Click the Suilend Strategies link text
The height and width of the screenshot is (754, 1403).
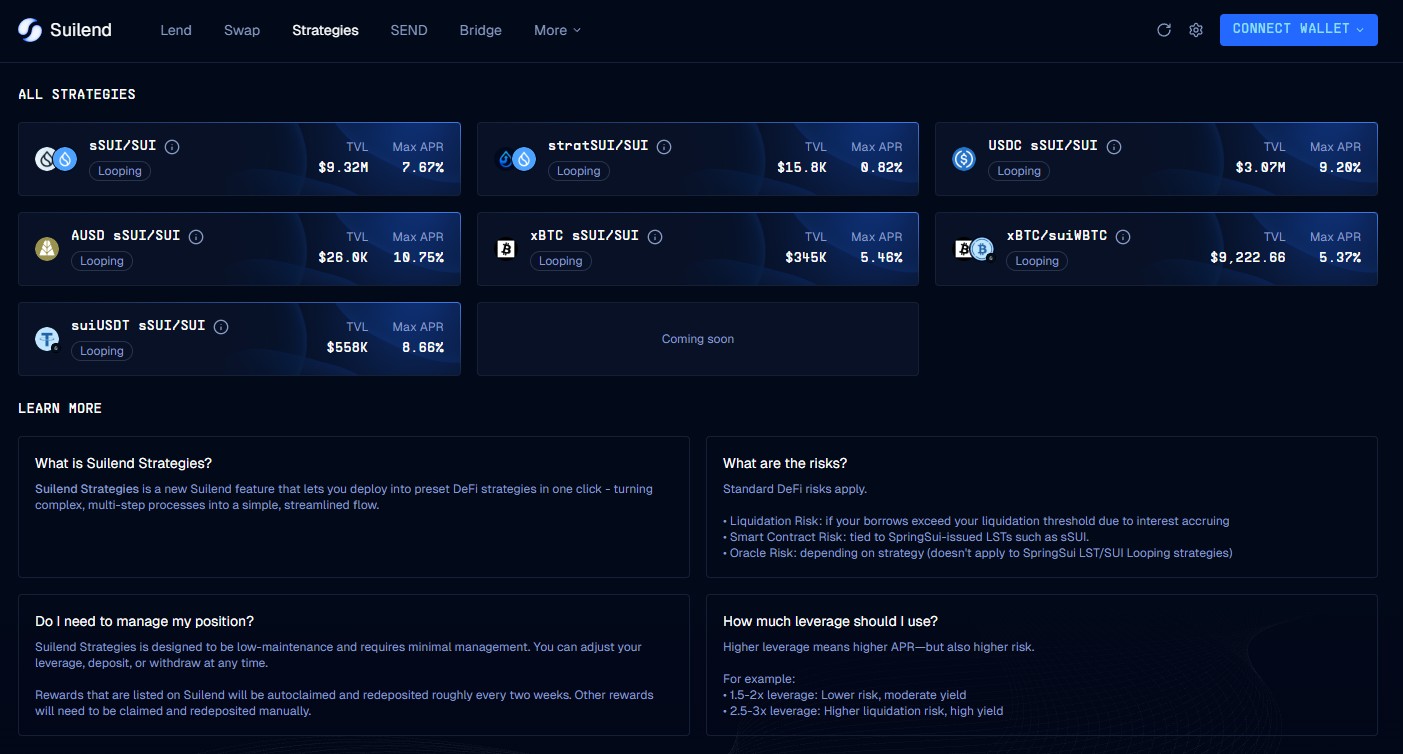(87, 489)
